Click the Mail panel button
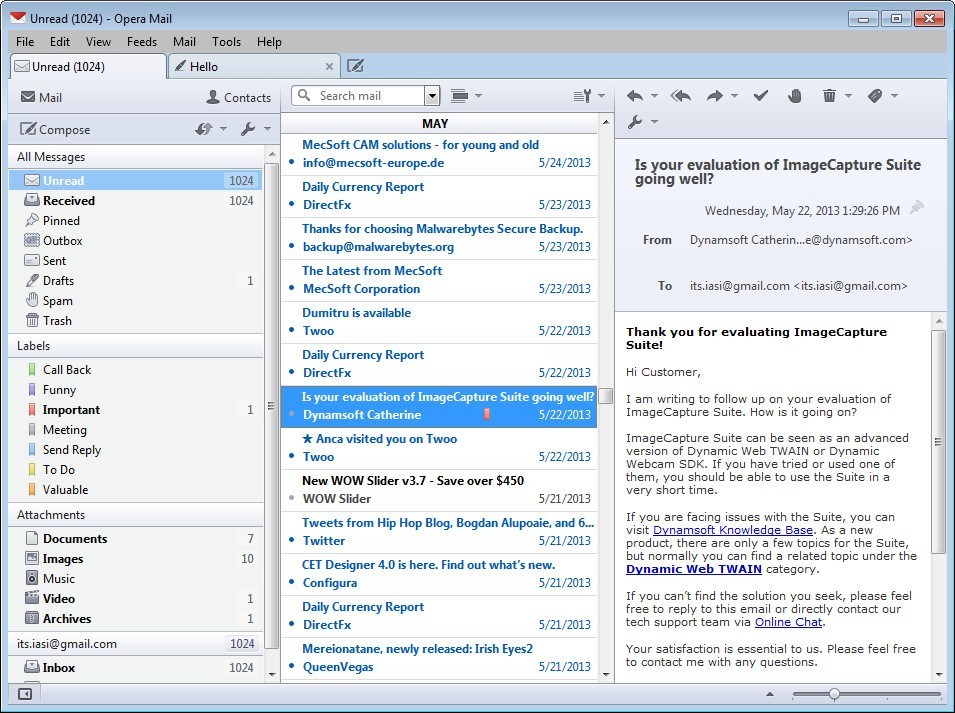 click(x=41, y=97)
